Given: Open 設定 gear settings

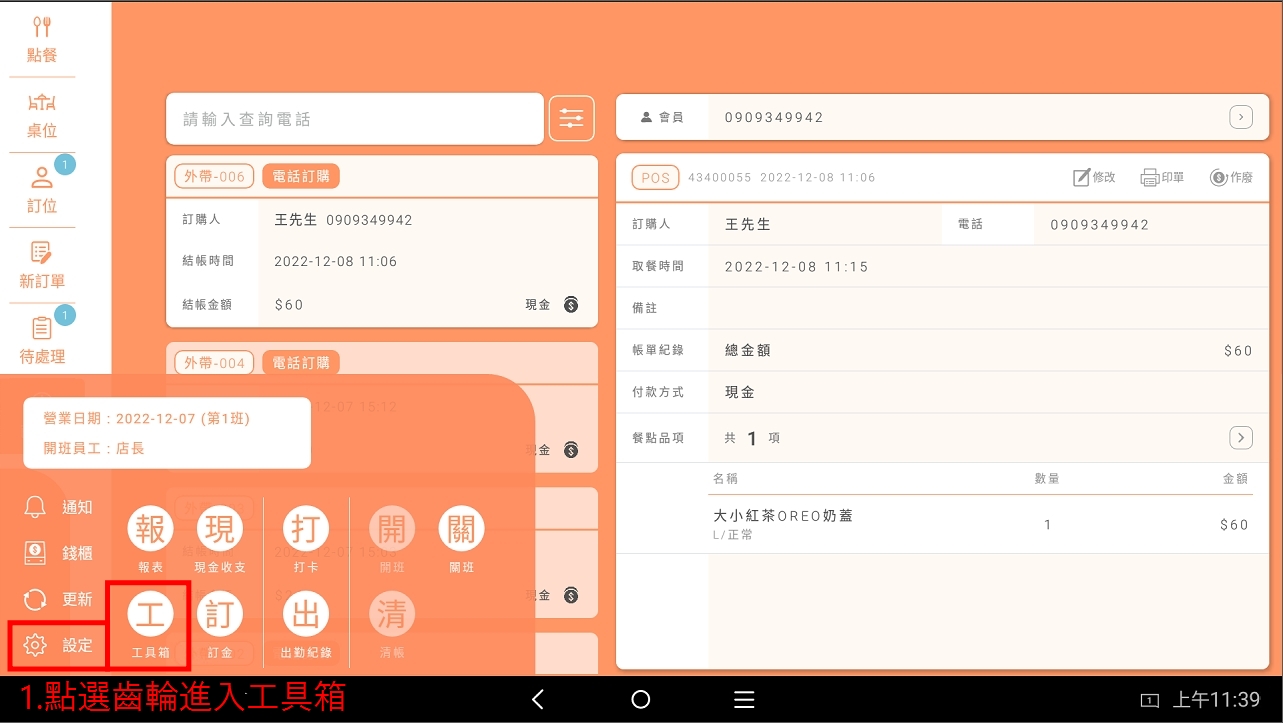Looking at the screenshot, I should (57, 646).
